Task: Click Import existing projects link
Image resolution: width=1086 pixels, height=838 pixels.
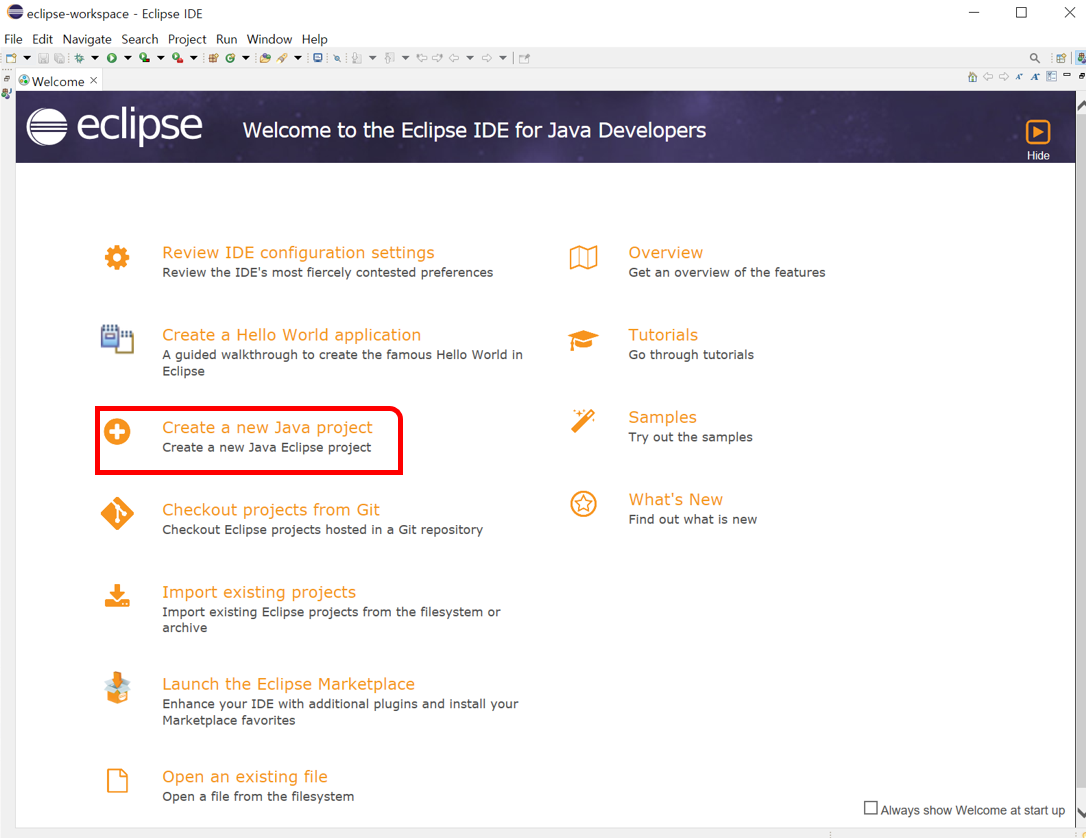Action: [259, 592]
